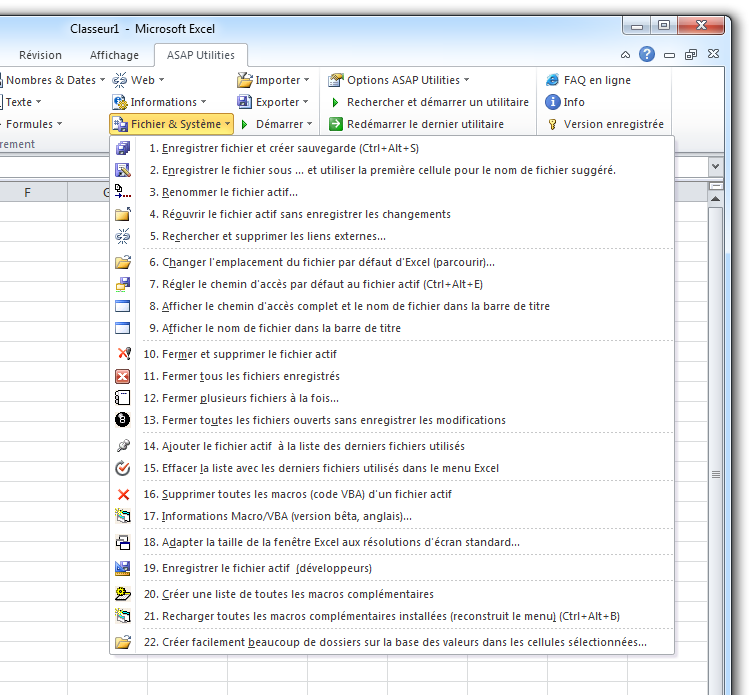Click 'Rechercher et démarrer un utilitaire'

click(x=429, y=102)
